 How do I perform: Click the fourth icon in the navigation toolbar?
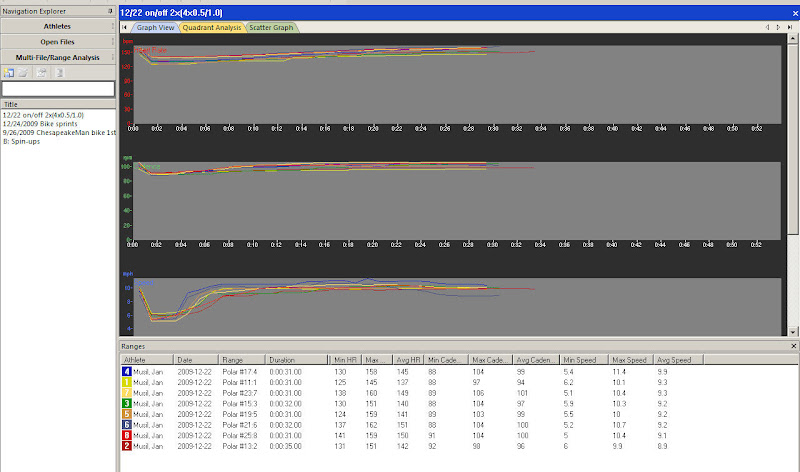click(60, 73)
